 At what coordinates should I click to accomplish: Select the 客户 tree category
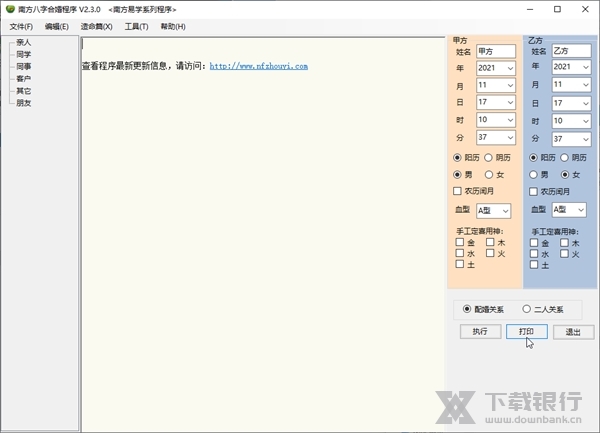23,79
